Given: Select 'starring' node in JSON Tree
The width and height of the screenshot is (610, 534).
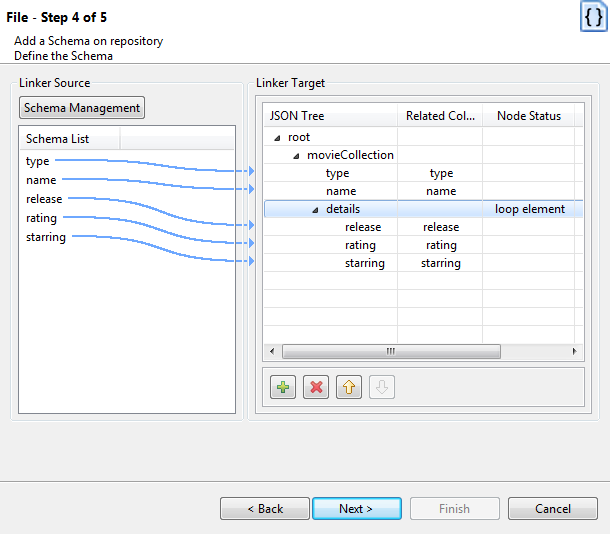Looking at the screenshot, I should click(365, 263).
